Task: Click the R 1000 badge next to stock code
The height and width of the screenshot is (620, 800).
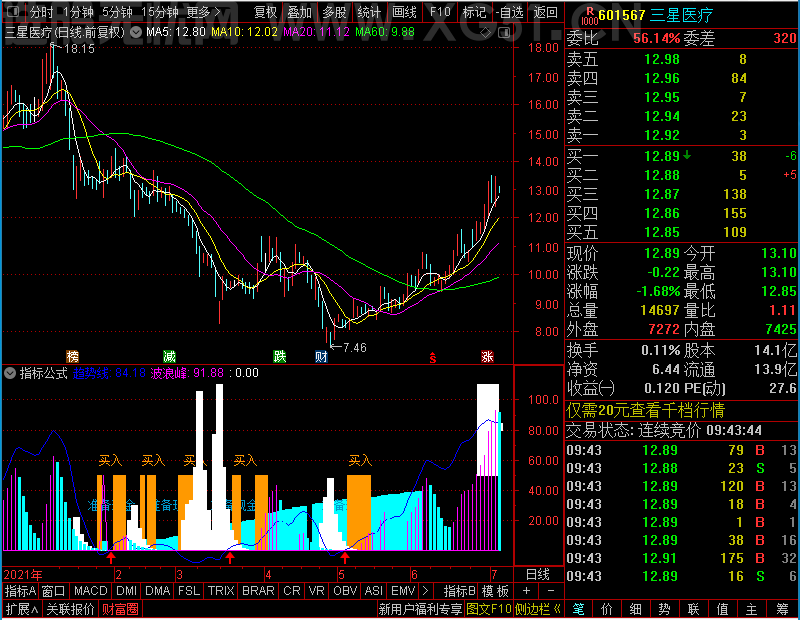Action: click(589, 16)
